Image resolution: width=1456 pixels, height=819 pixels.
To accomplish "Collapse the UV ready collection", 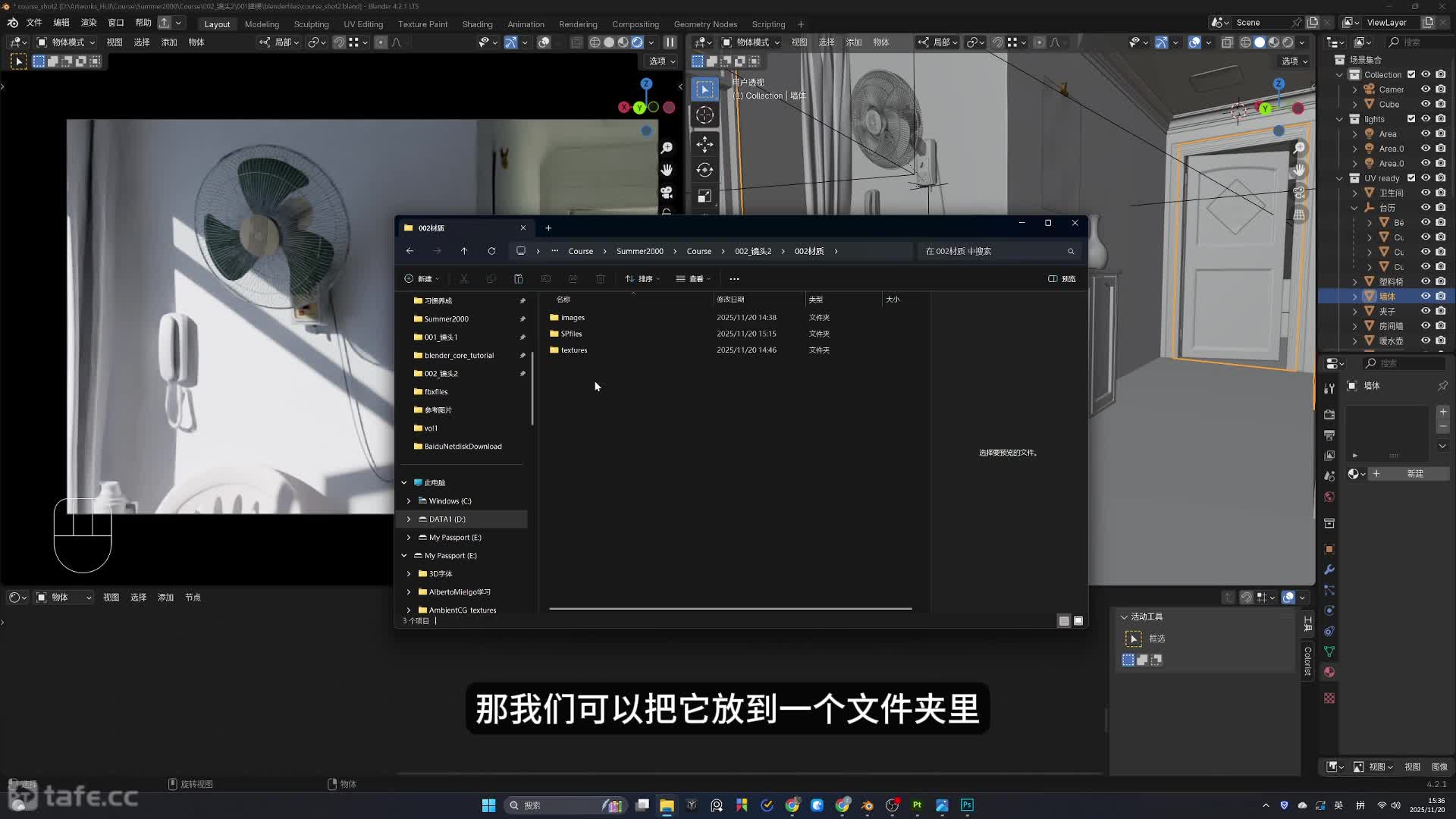I will (x=1340, y=178).
